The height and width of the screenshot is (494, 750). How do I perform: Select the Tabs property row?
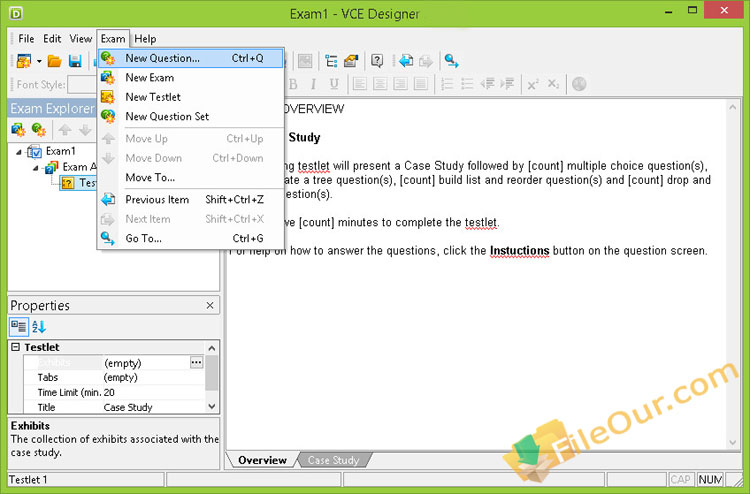point(114,377)
